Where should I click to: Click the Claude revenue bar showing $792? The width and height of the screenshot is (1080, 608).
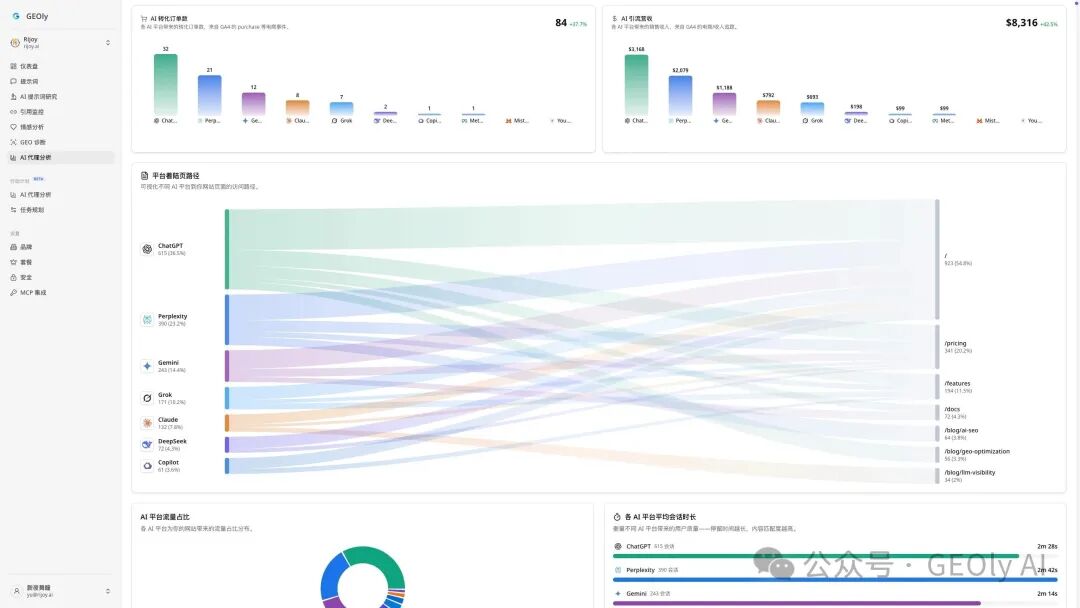(769, 107)
